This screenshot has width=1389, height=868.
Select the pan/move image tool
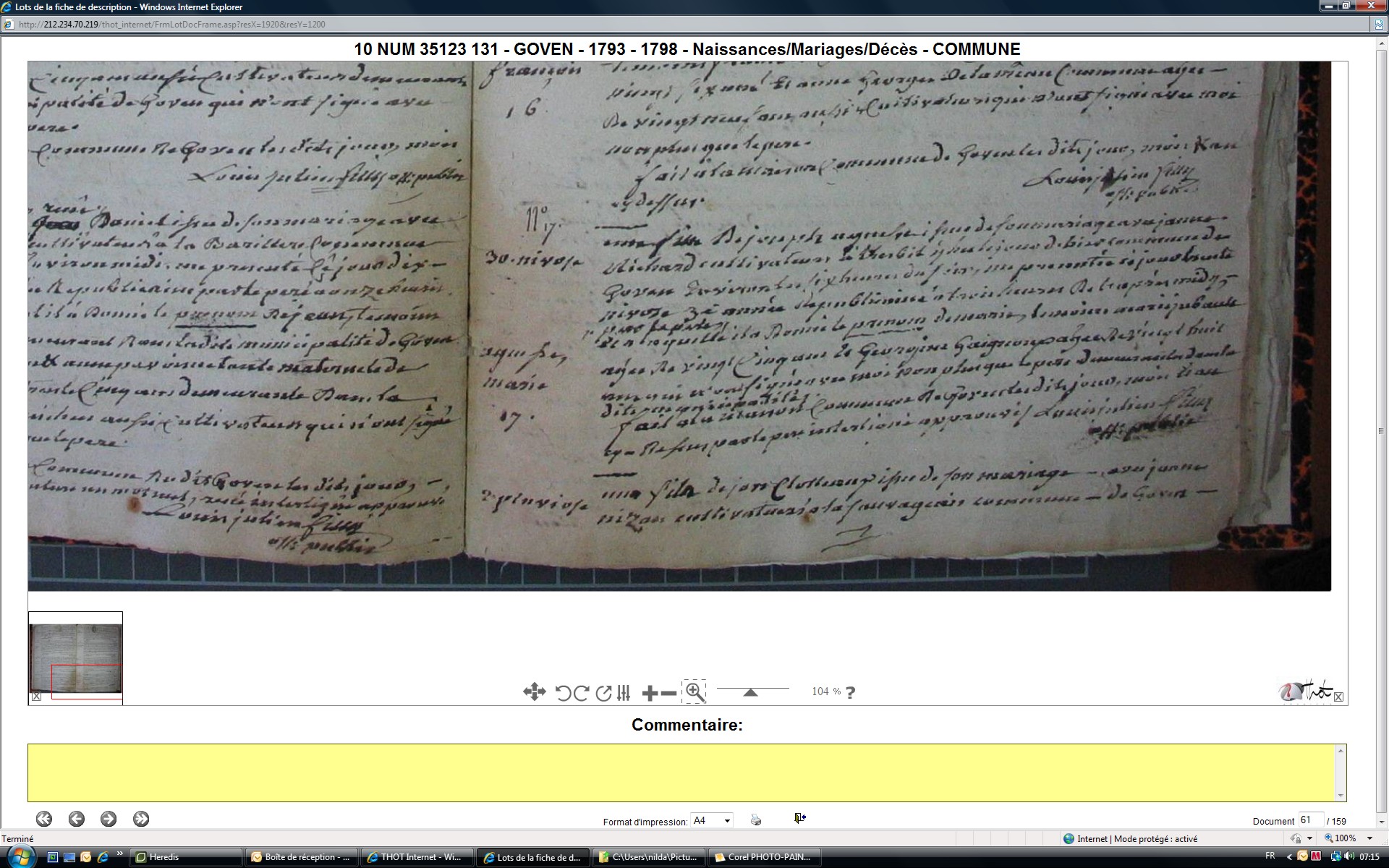tap(534, 692)
